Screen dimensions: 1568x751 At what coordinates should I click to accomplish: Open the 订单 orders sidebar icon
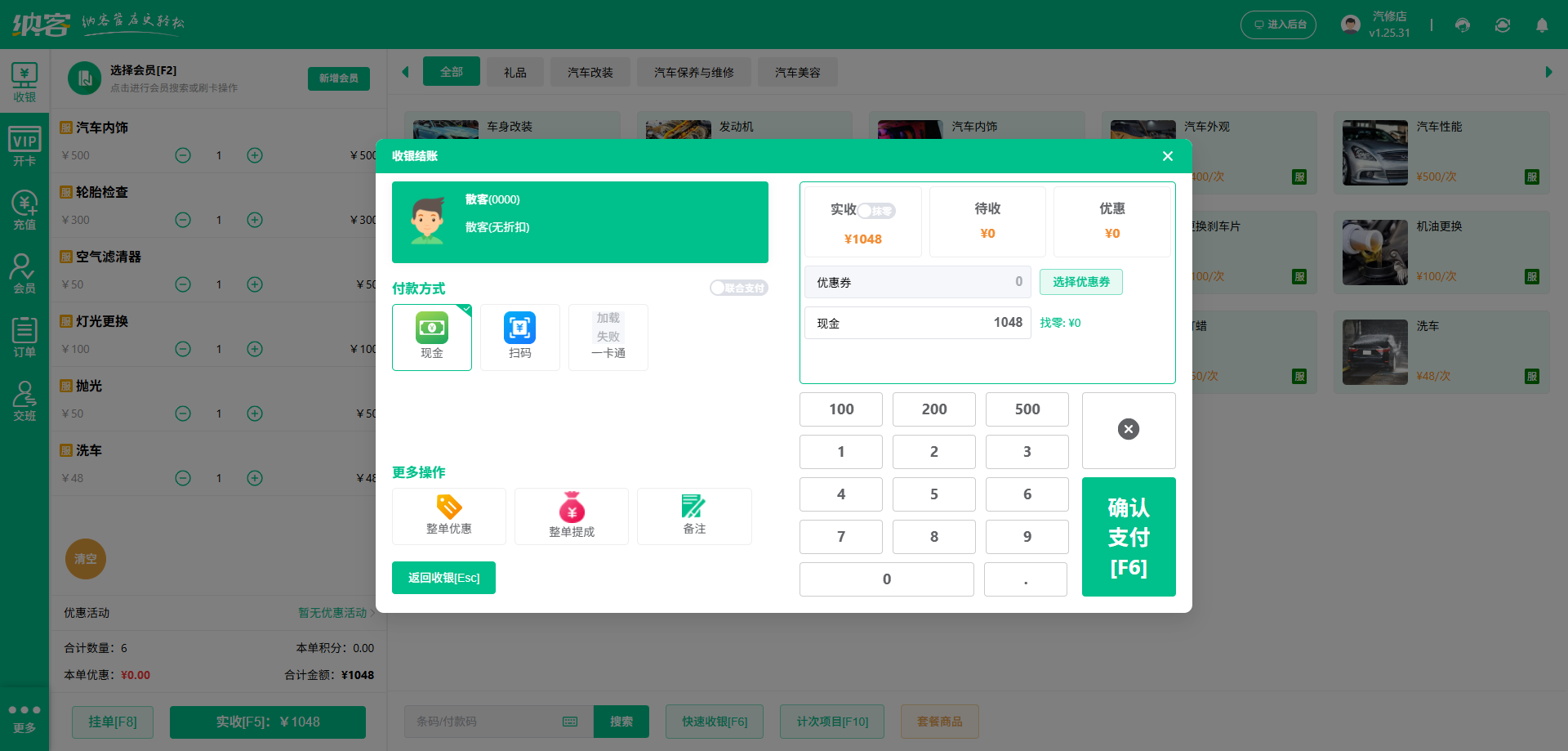tap(24, 336)
